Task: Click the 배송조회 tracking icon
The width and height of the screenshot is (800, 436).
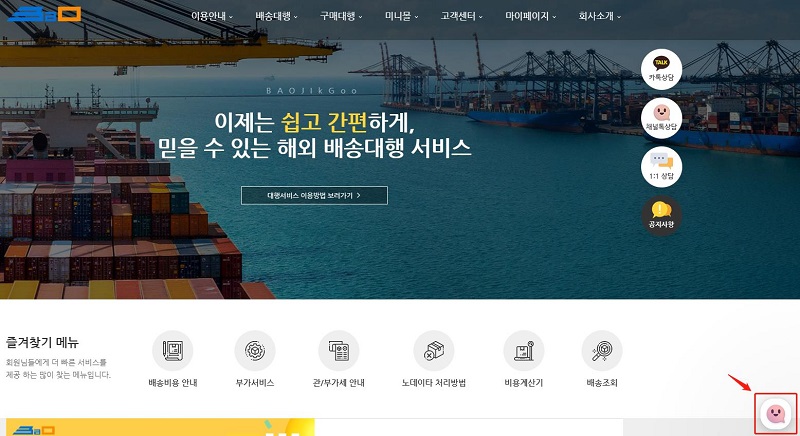Action: tap(602, 351)
